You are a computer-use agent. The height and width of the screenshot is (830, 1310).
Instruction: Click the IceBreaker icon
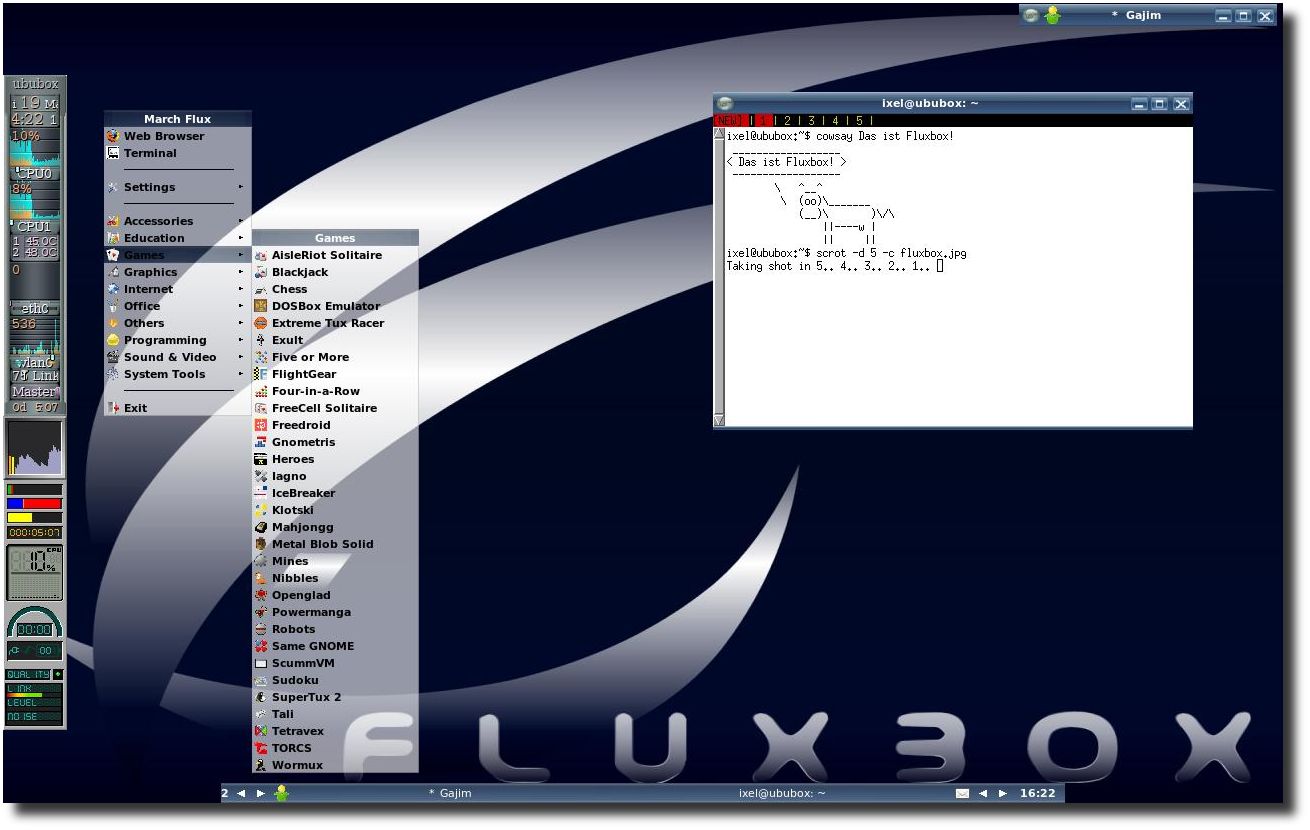(261, 493)
